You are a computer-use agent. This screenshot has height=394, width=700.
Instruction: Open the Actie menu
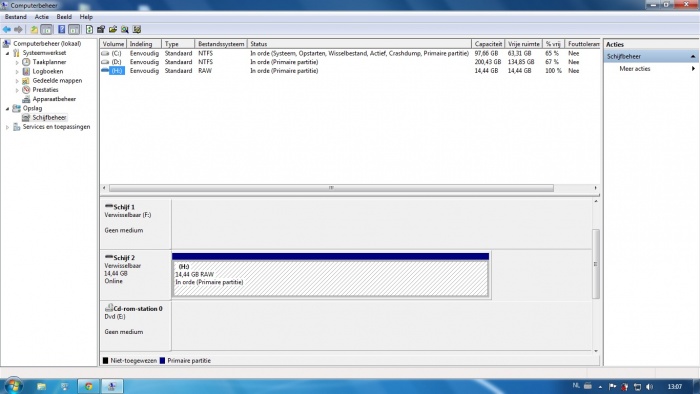pos(42,17)
